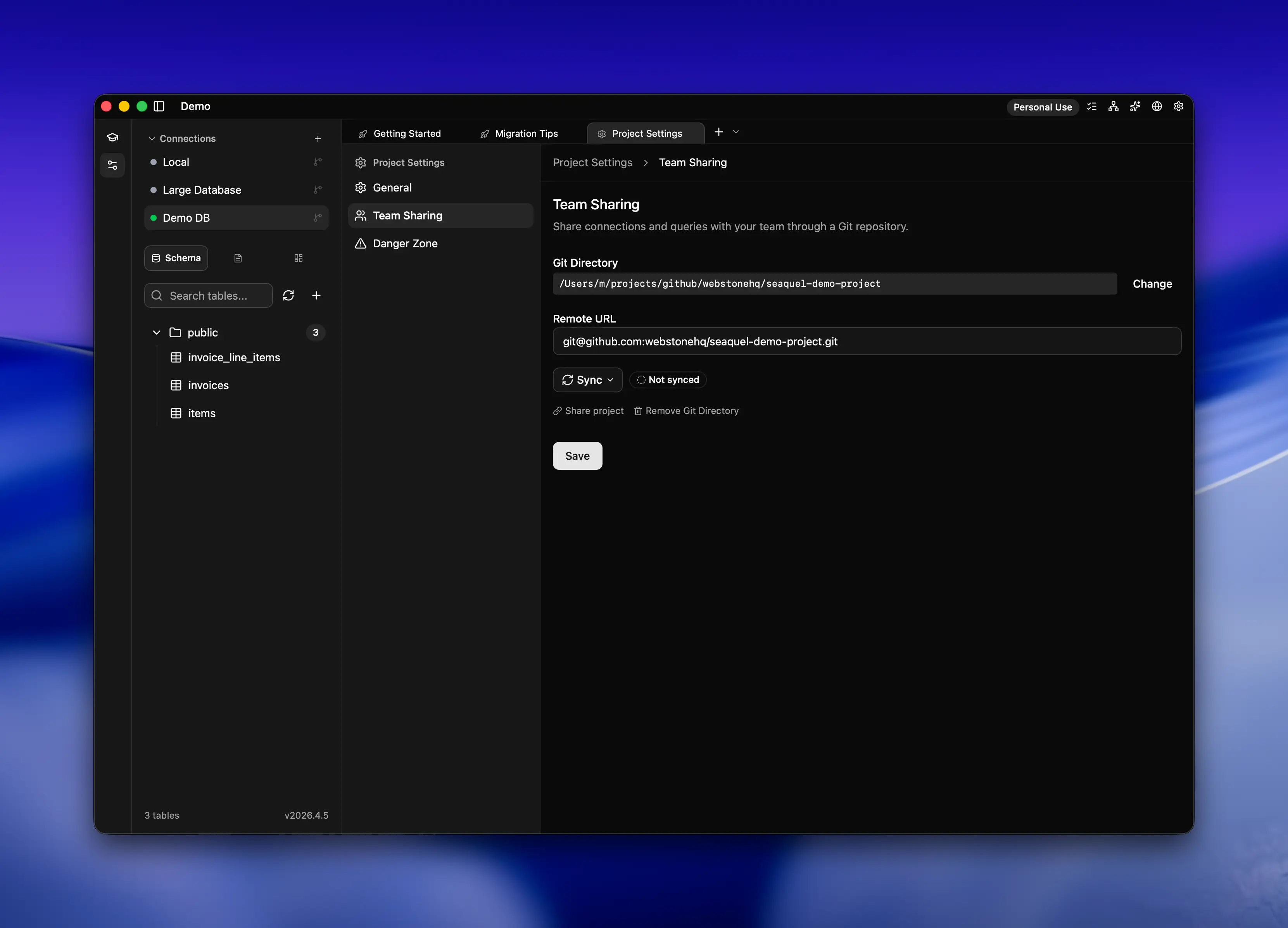1288x928 pixels.
Task: Open the Sync dropdown menu
Action: tap(588, 380)
